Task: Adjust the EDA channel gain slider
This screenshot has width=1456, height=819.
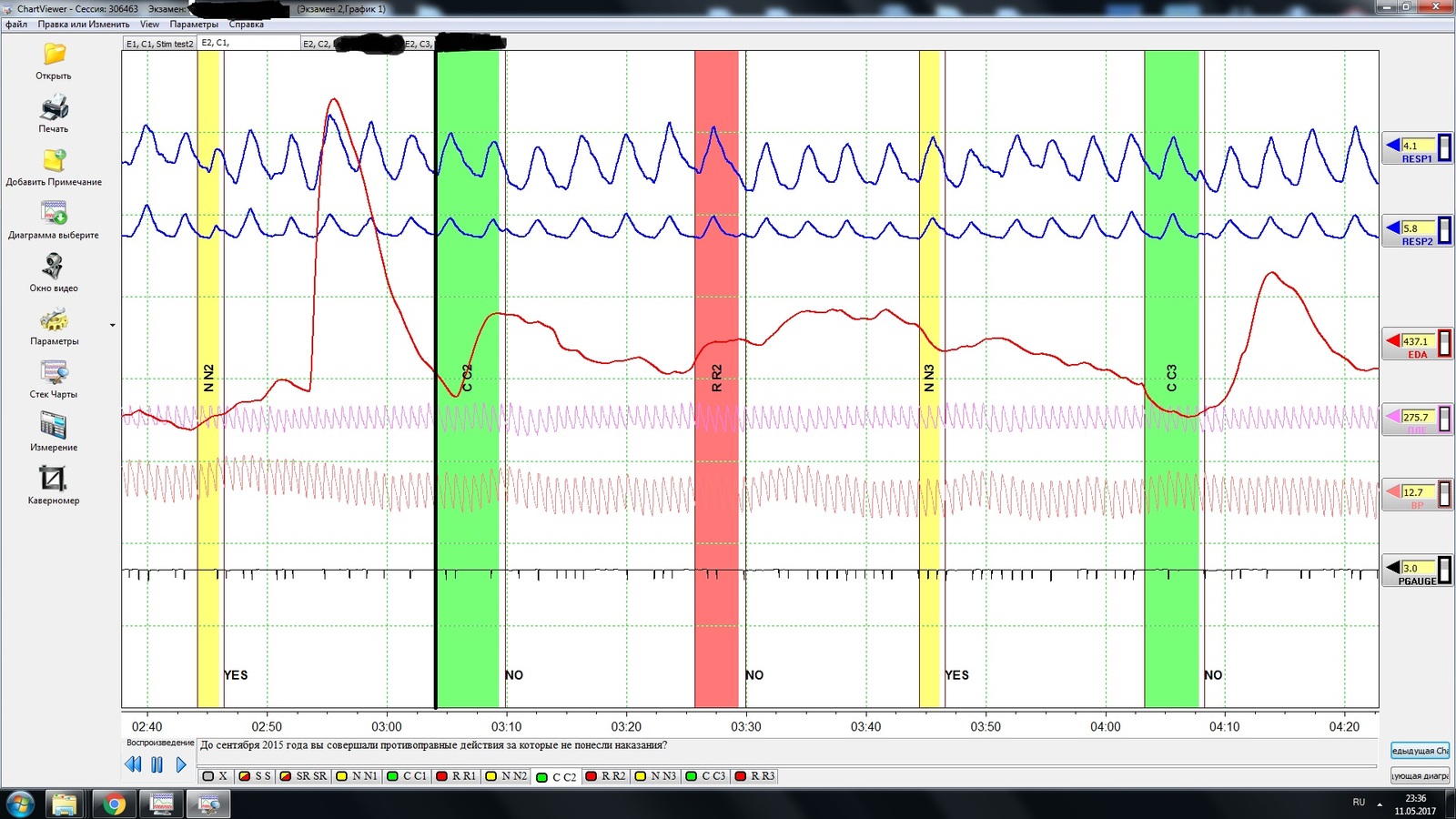Action: [1444, 342]
